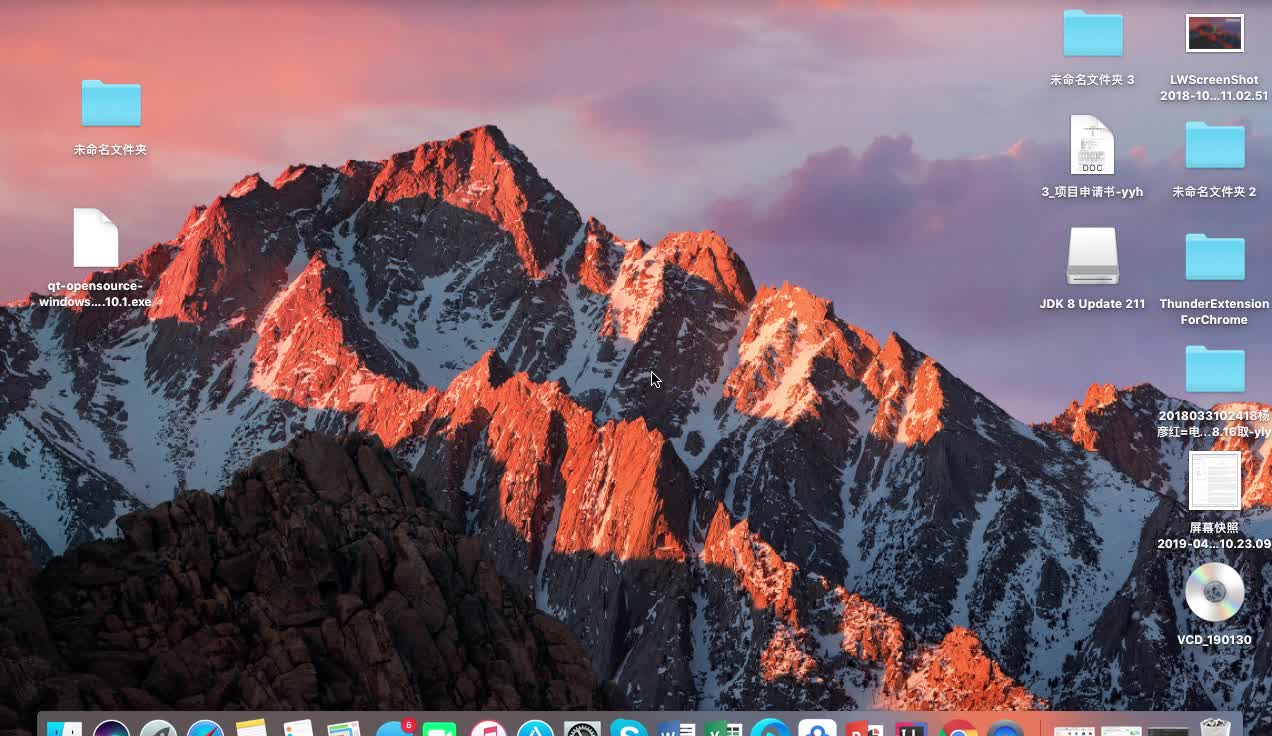
Task: Select the qt-opensource-windows exe file icon
Action: point(96,238)
